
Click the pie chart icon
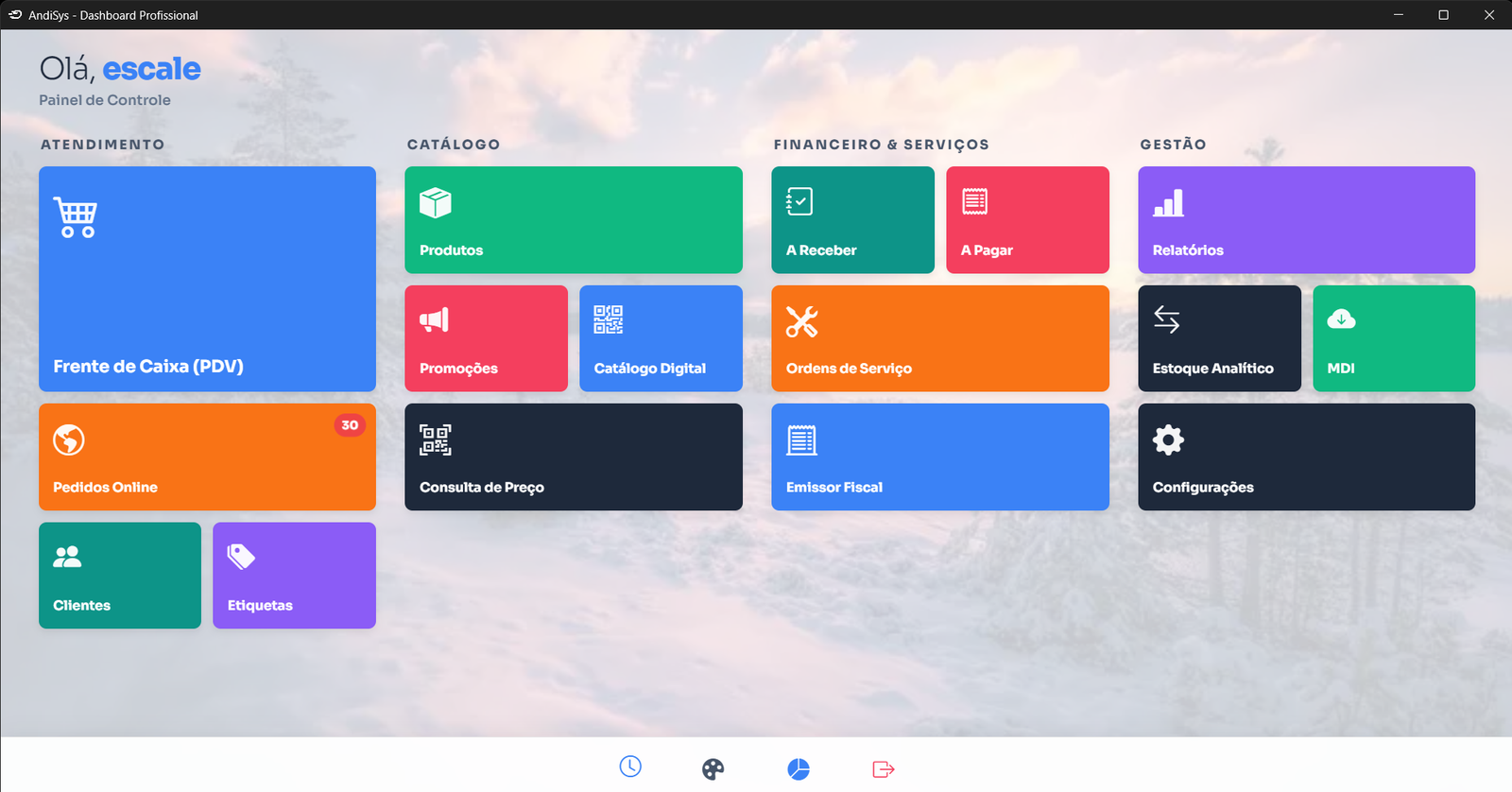pos(799,769)
